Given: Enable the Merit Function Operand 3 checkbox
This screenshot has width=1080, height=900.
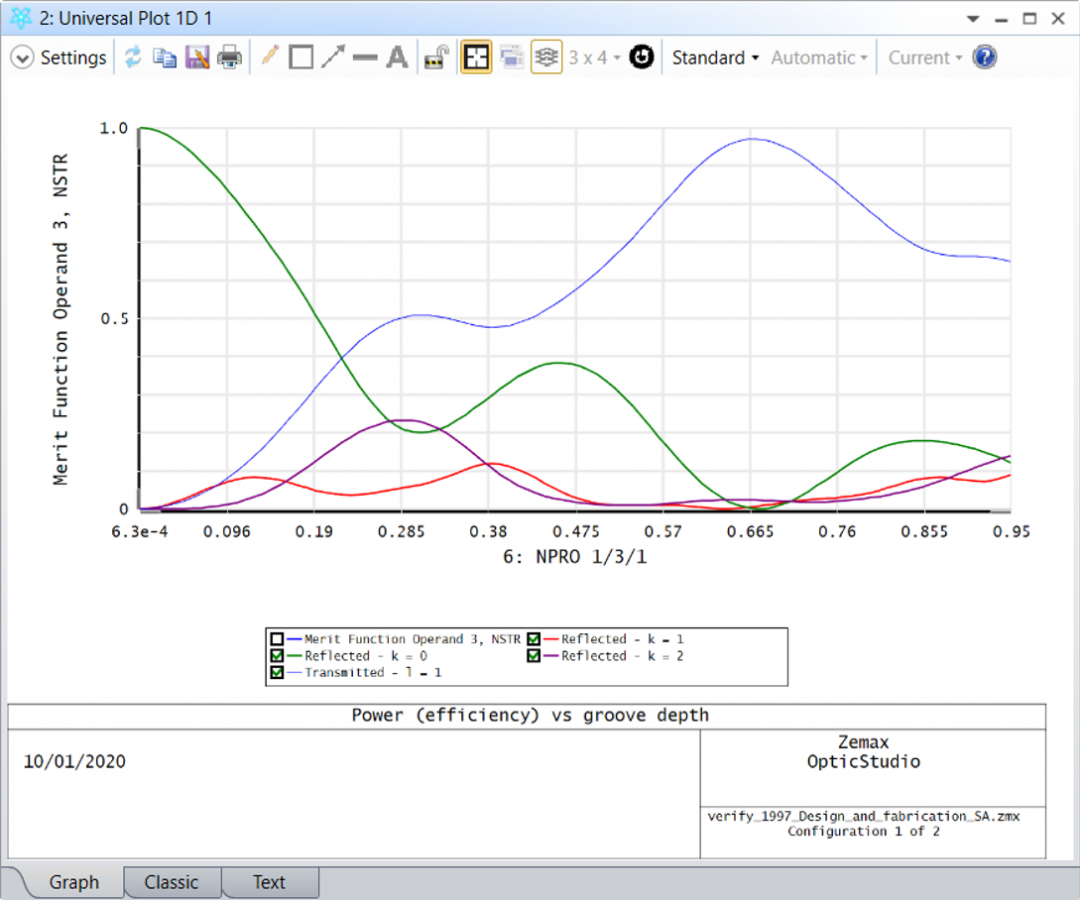Looking at the screenshot, I should [276, 639].
